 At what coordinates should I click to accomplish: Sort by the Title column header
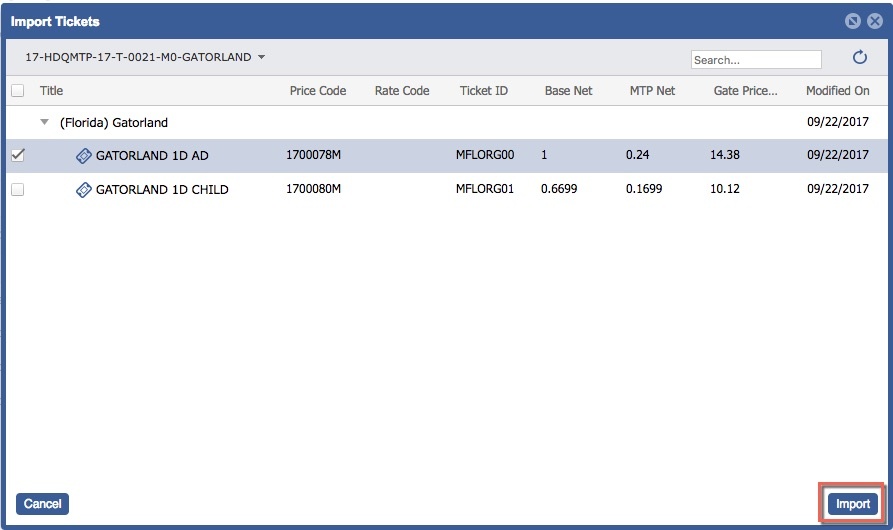point(51,91)
